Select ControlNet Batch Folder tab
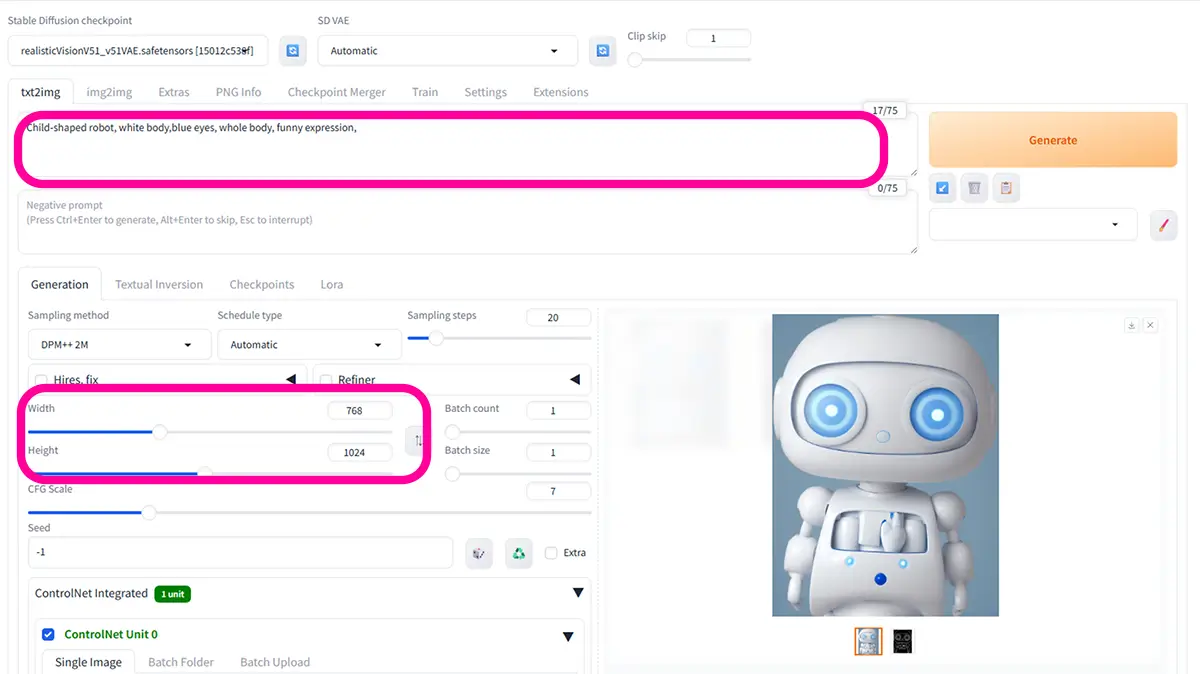The height and width of the screenshot is (674, 1200). [x=181, y=662]
